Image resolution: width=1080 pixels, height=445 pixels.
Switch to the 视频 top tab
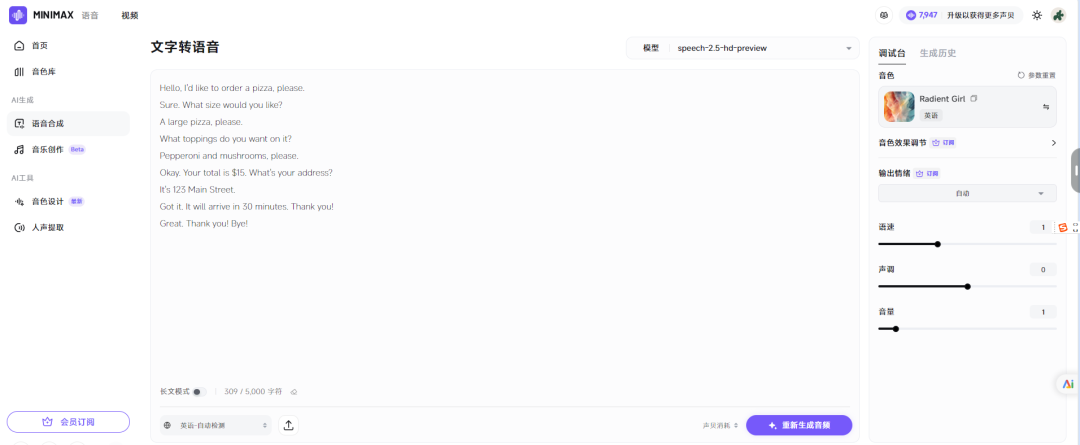tap(129, 15)
